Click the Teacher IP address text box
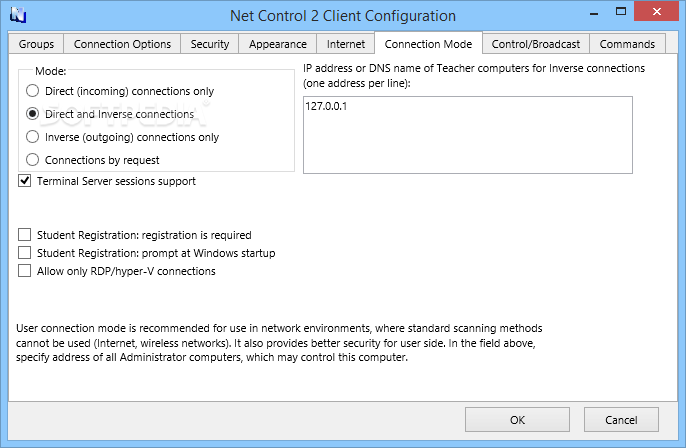Screen dimensions: 686x448 pyautogui.click(x=468, y=135)
